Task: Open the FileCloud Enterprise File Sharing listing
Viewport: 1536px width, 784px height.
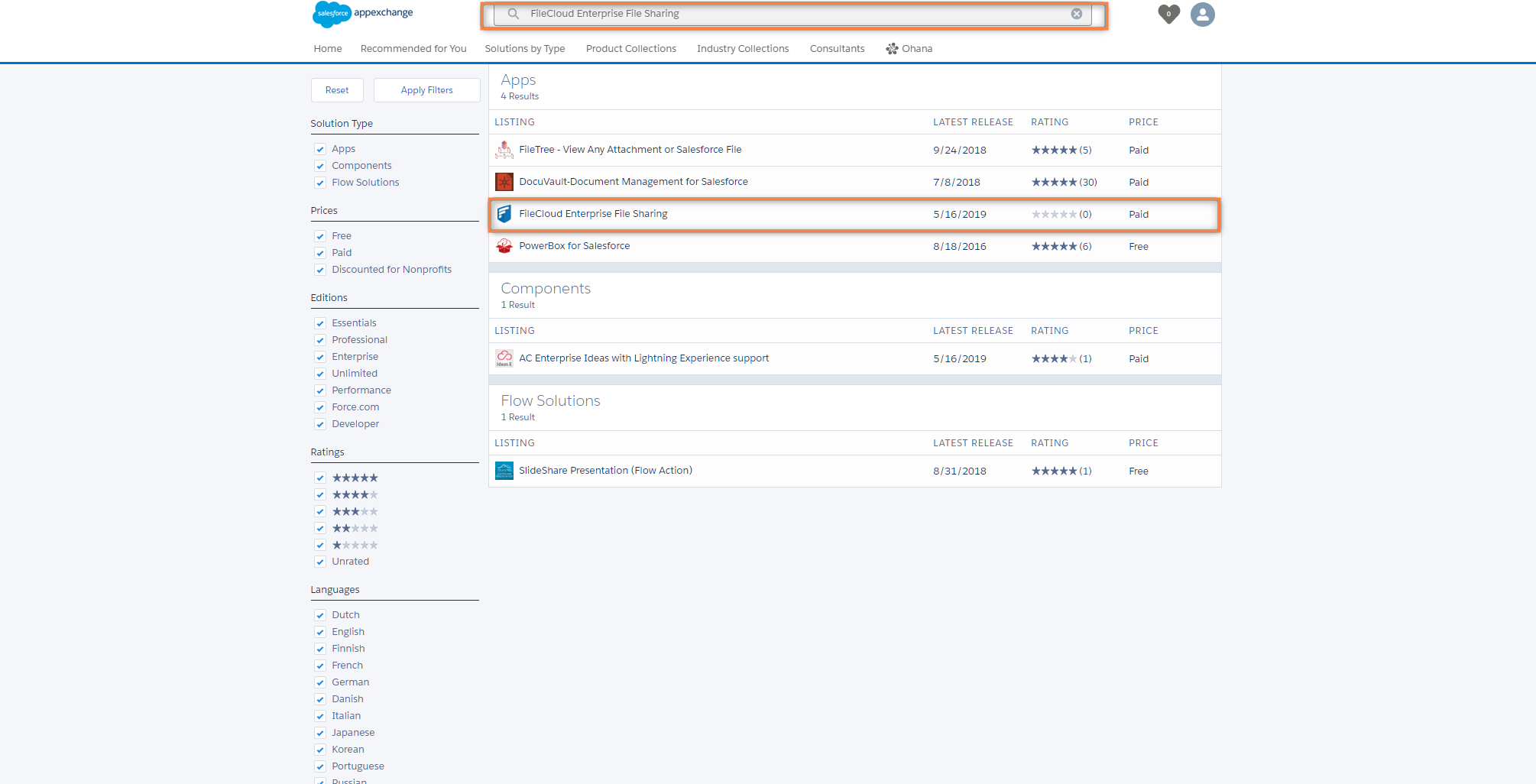Action: 593,214
